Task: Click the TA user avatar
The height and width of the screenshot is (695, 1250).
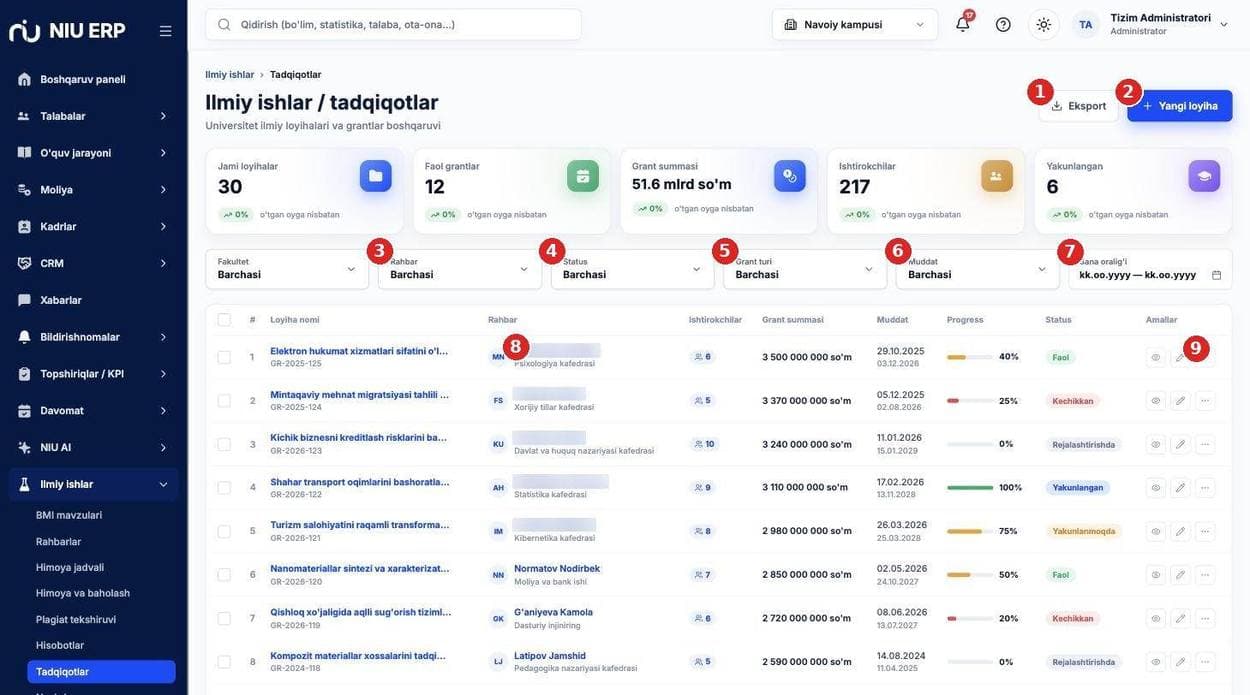Action: click(x=1086, y=24)
